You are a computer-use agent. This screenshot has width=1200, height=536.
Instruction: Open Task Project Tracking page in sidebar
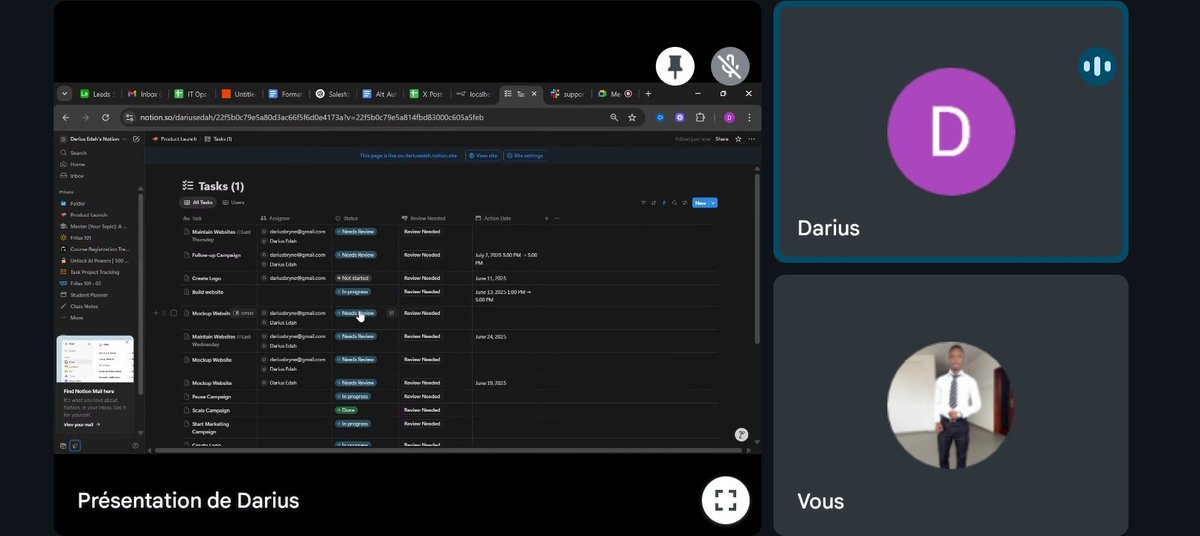(x=94, y=272)
